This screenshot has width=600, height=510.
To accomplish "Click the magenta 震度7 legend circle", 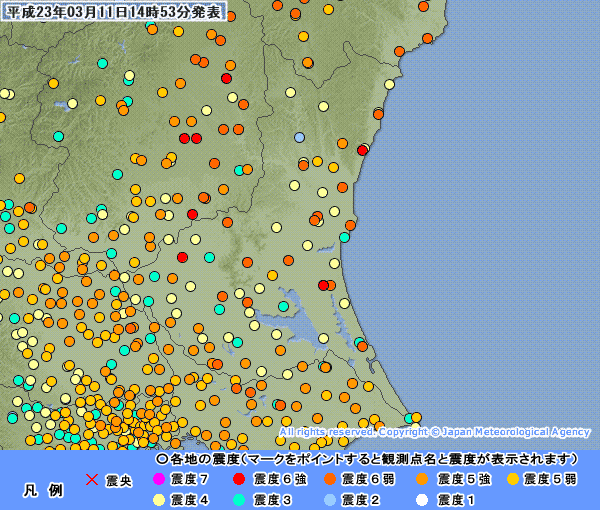I will (x=157, y=480).
